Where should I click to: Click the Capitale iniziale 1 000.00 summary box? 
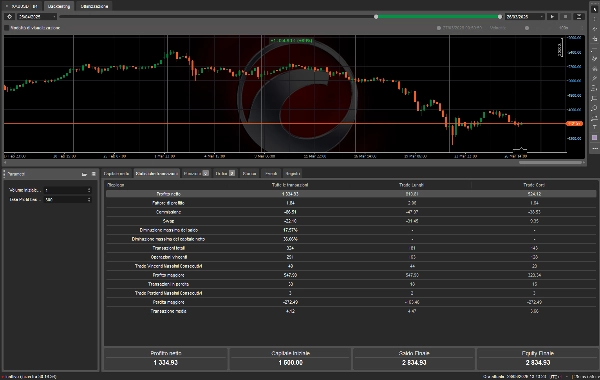click(x=290, y=359)
